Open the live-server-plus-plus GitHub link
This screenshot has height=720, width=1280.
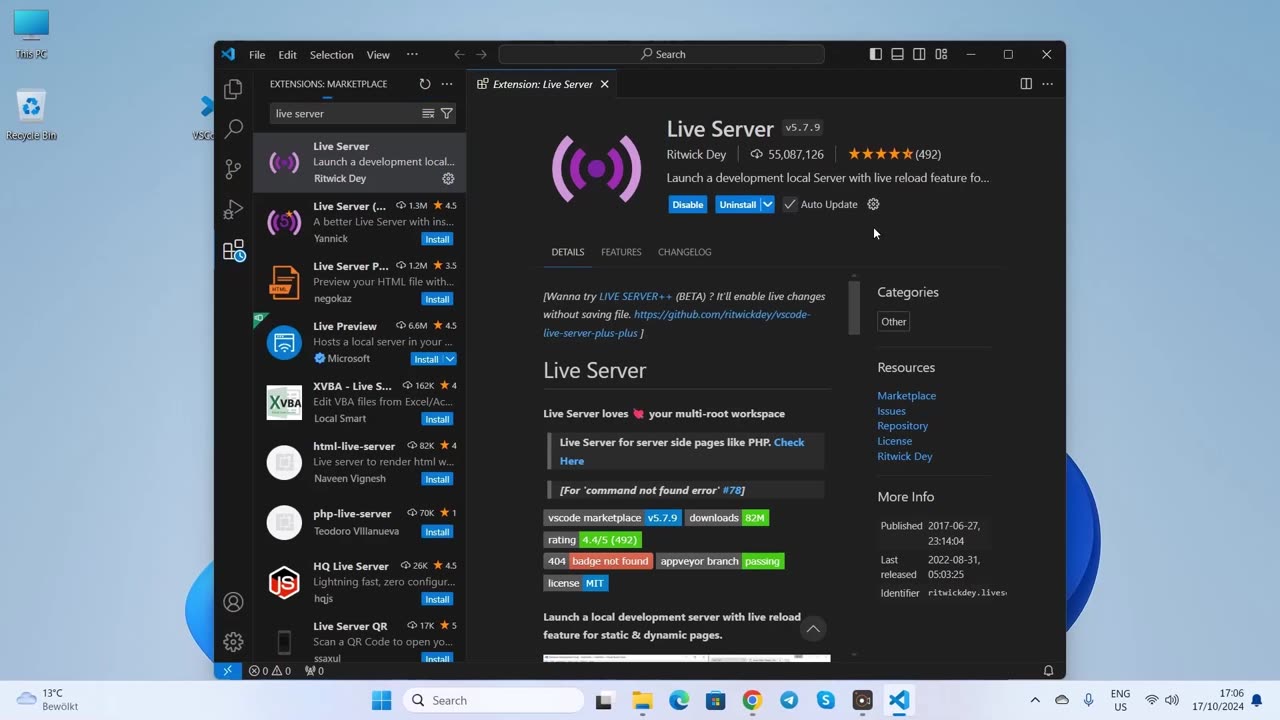(x=677, y=324)
